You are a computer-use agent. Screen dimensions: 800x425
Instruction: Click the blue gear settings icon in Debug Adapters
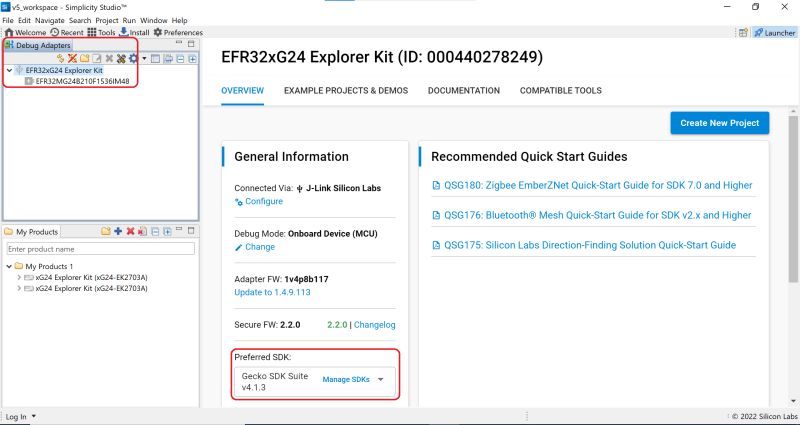[x=133, y=59]
